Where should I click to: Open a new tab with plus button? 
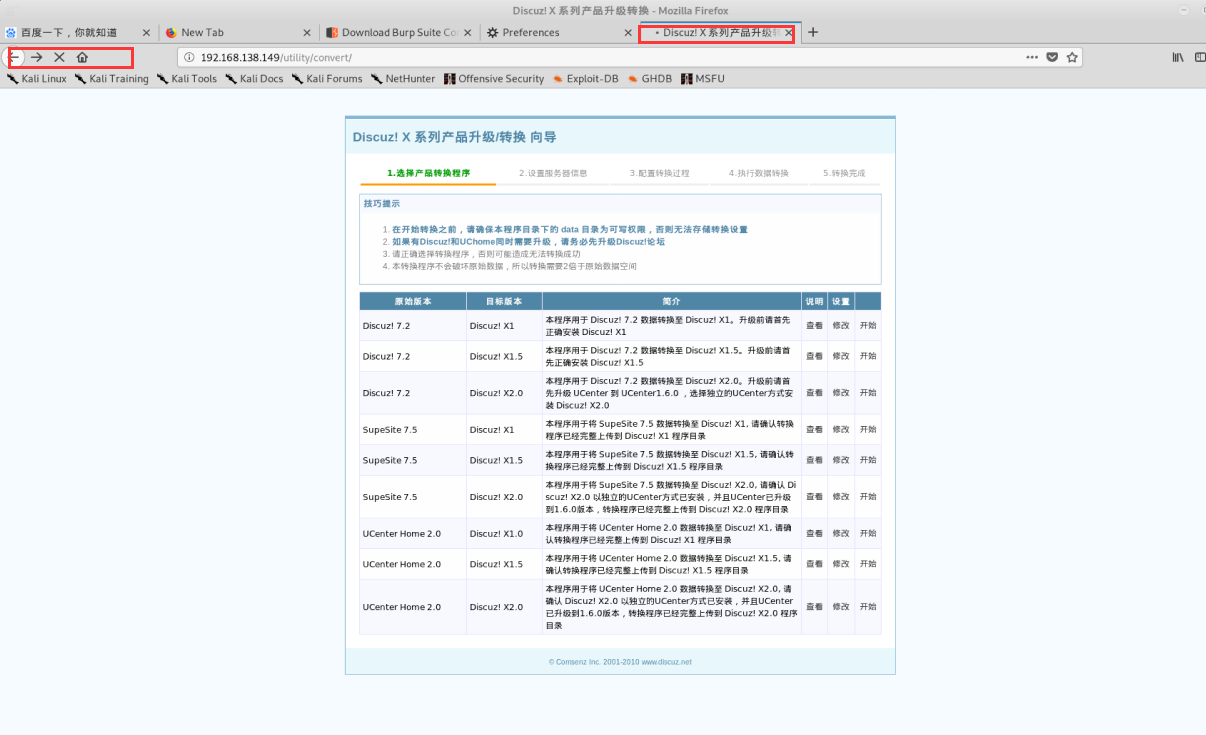tap(813, 32)
